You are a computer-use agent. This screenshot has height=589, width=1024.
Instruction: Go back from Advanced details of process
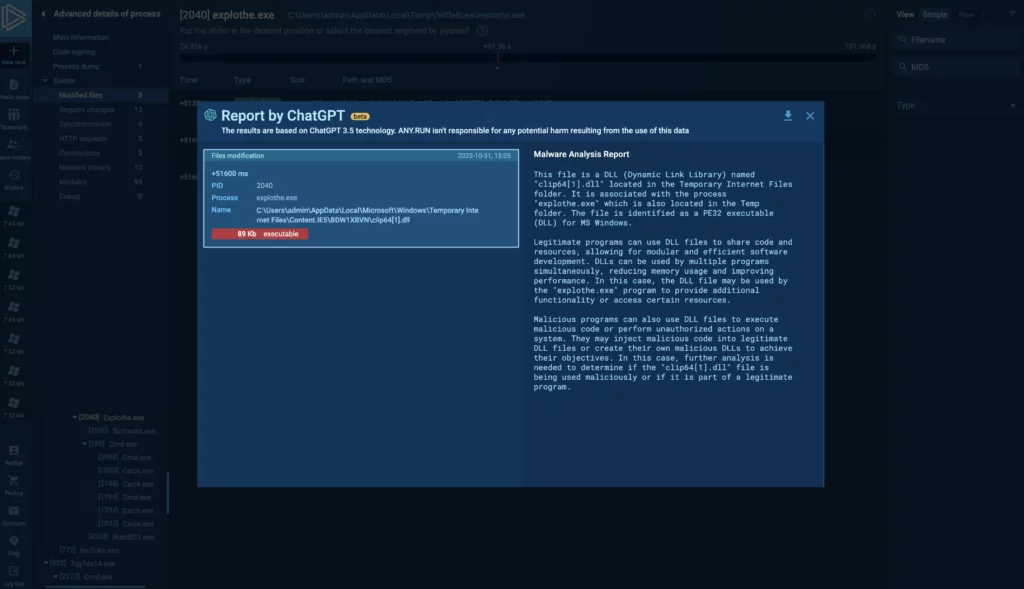coord(43,14)
